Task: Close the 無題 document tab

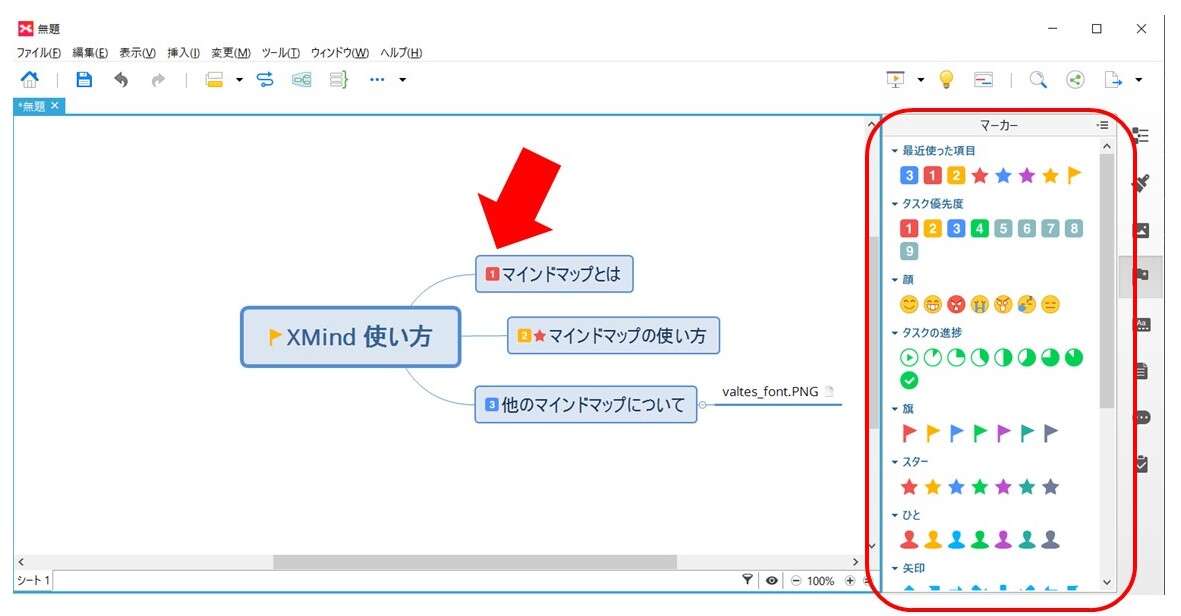Action: pos(55,106)
